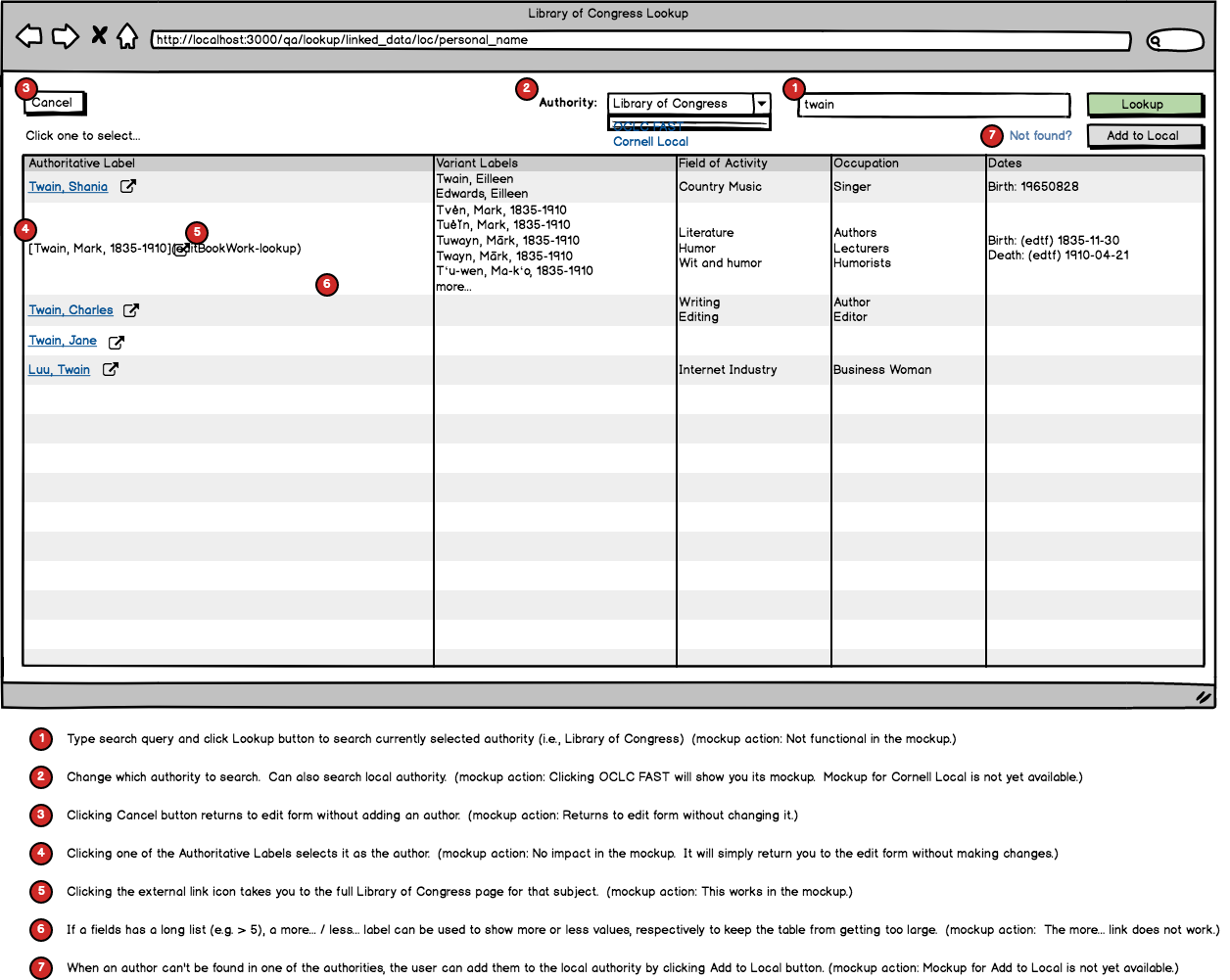Click the magnifier search box in browser bar

click(1175, 40)
